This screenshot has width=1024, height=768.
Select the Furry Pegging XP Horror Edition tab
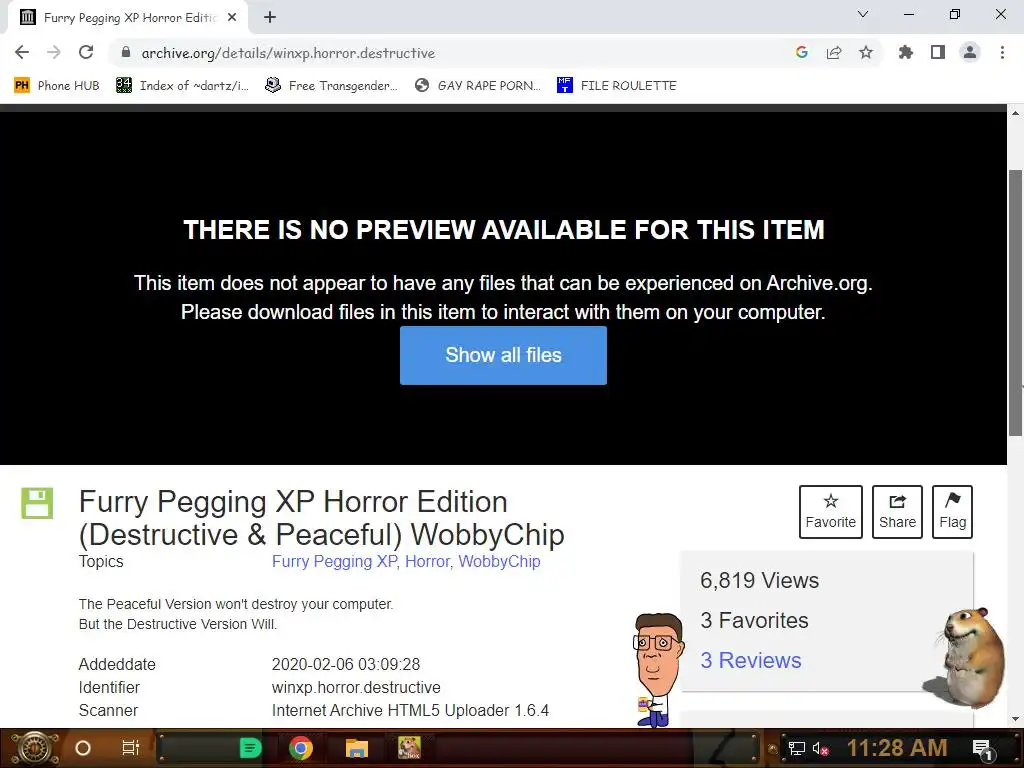click(x=128, y=18)
